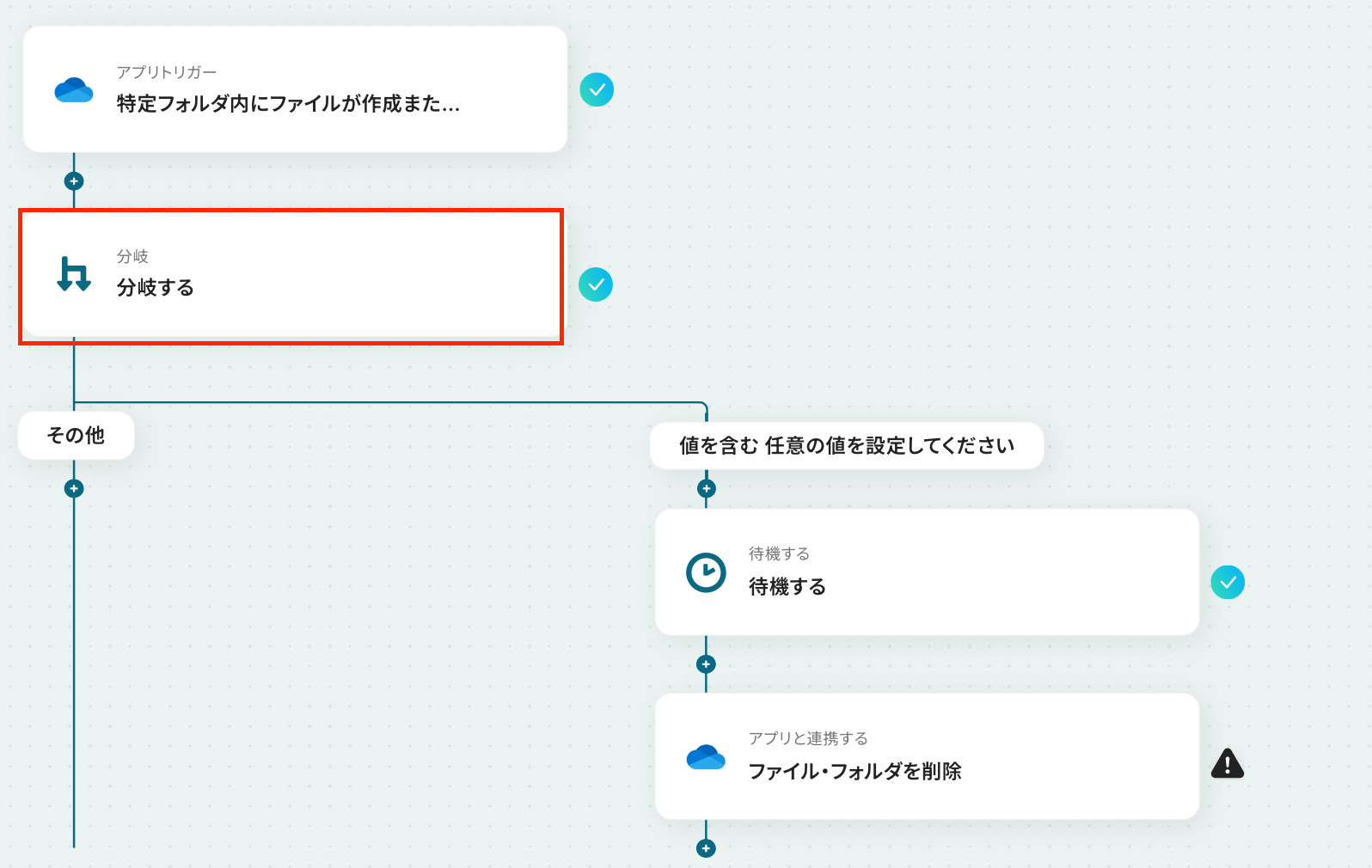1372x868 pixels.
Task: Add a step below the app trigger card
Action: [x=74, y=181]
